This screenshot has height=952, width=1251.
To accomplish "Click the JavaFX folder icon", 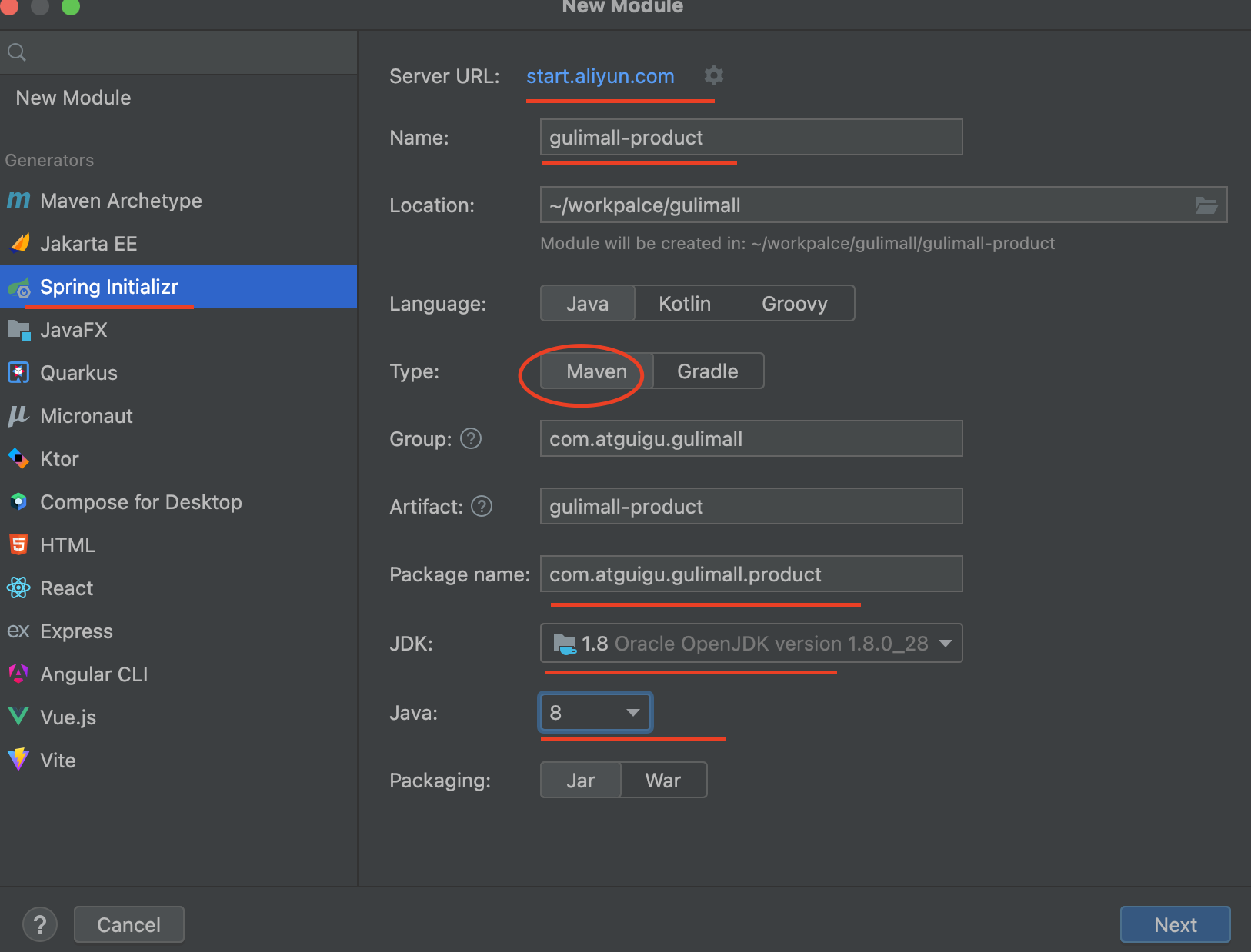I will 18,330.
